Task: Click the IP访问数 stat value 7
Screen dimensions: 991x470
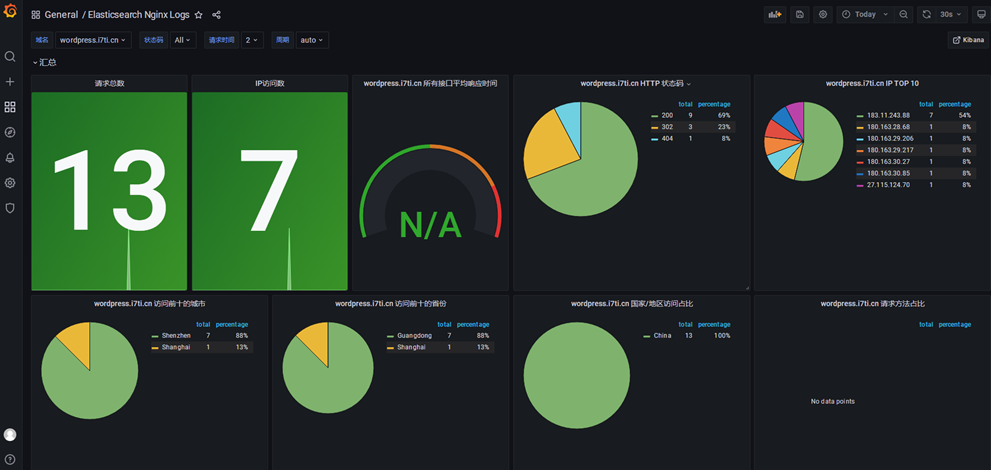Action: (269, 191)
